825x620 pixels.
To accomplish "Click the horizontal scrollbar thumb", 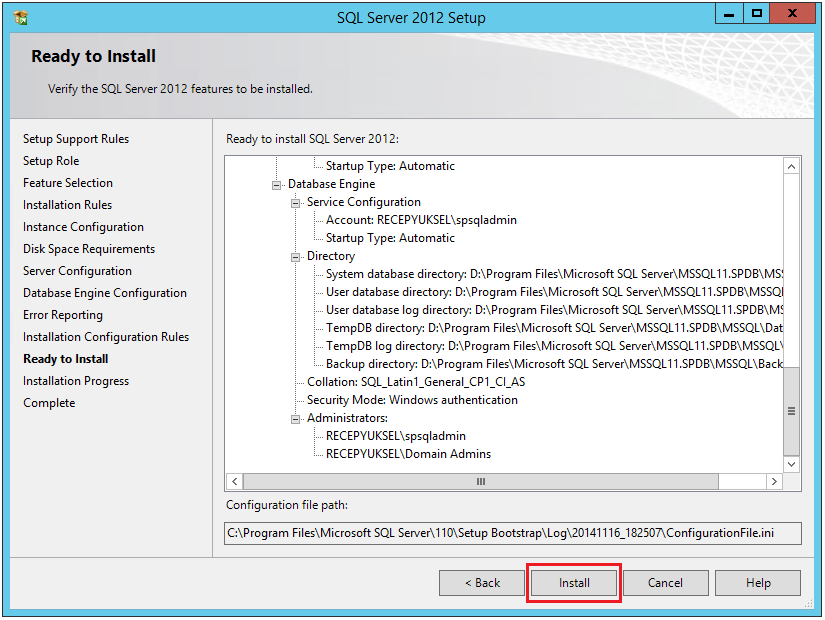I will 481,482.
